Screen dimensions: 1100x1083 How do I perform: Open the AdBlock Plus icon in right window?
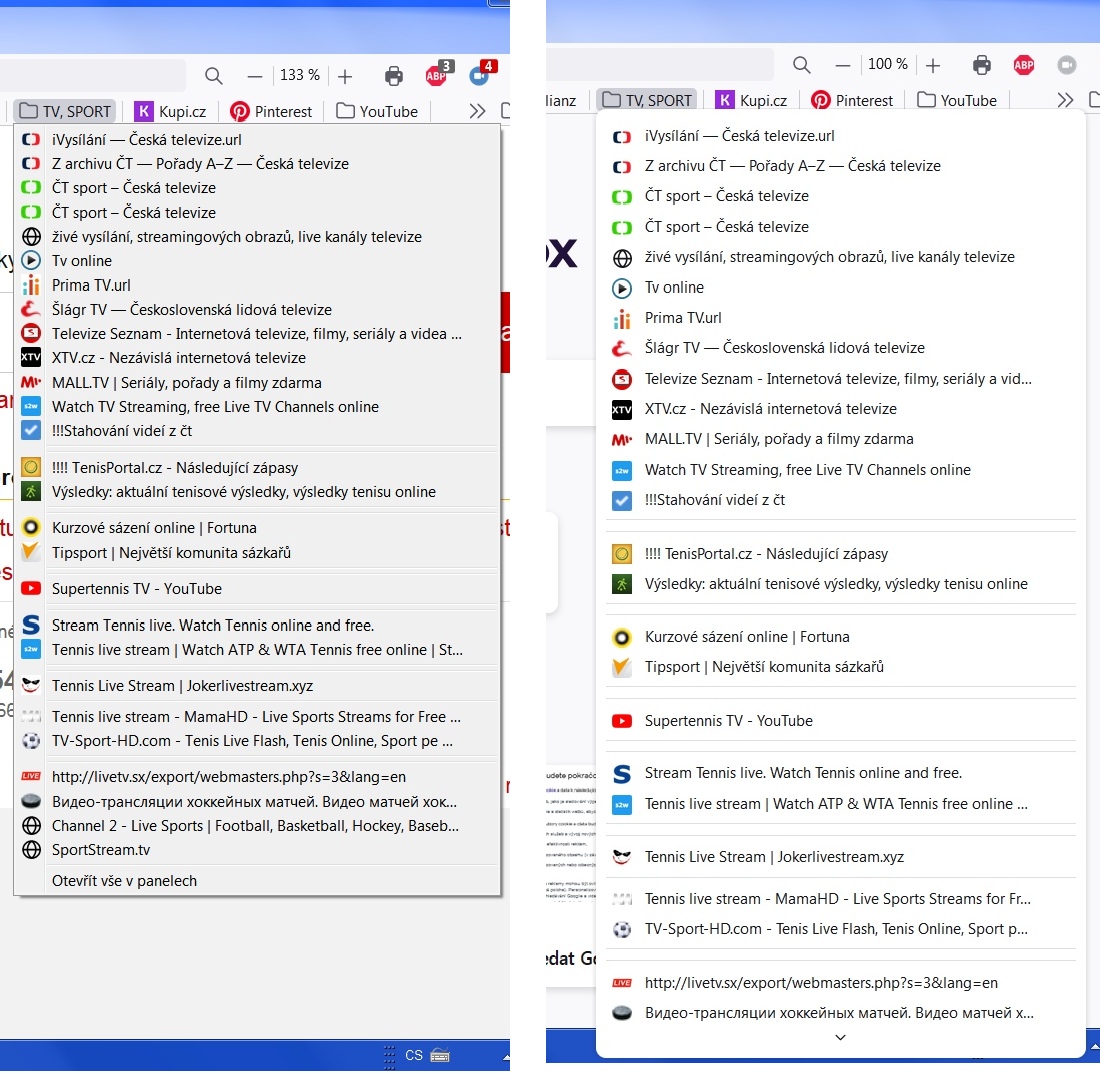point(1024,65)
